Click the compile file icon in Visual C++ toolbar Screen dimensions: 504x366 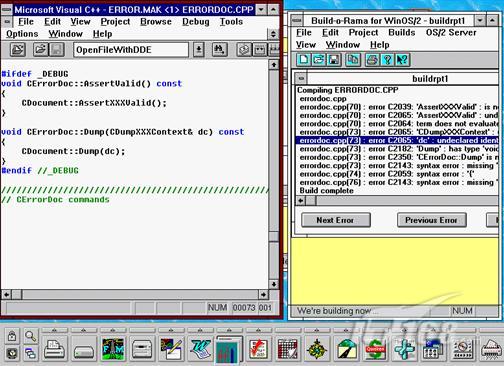(244, 50)
